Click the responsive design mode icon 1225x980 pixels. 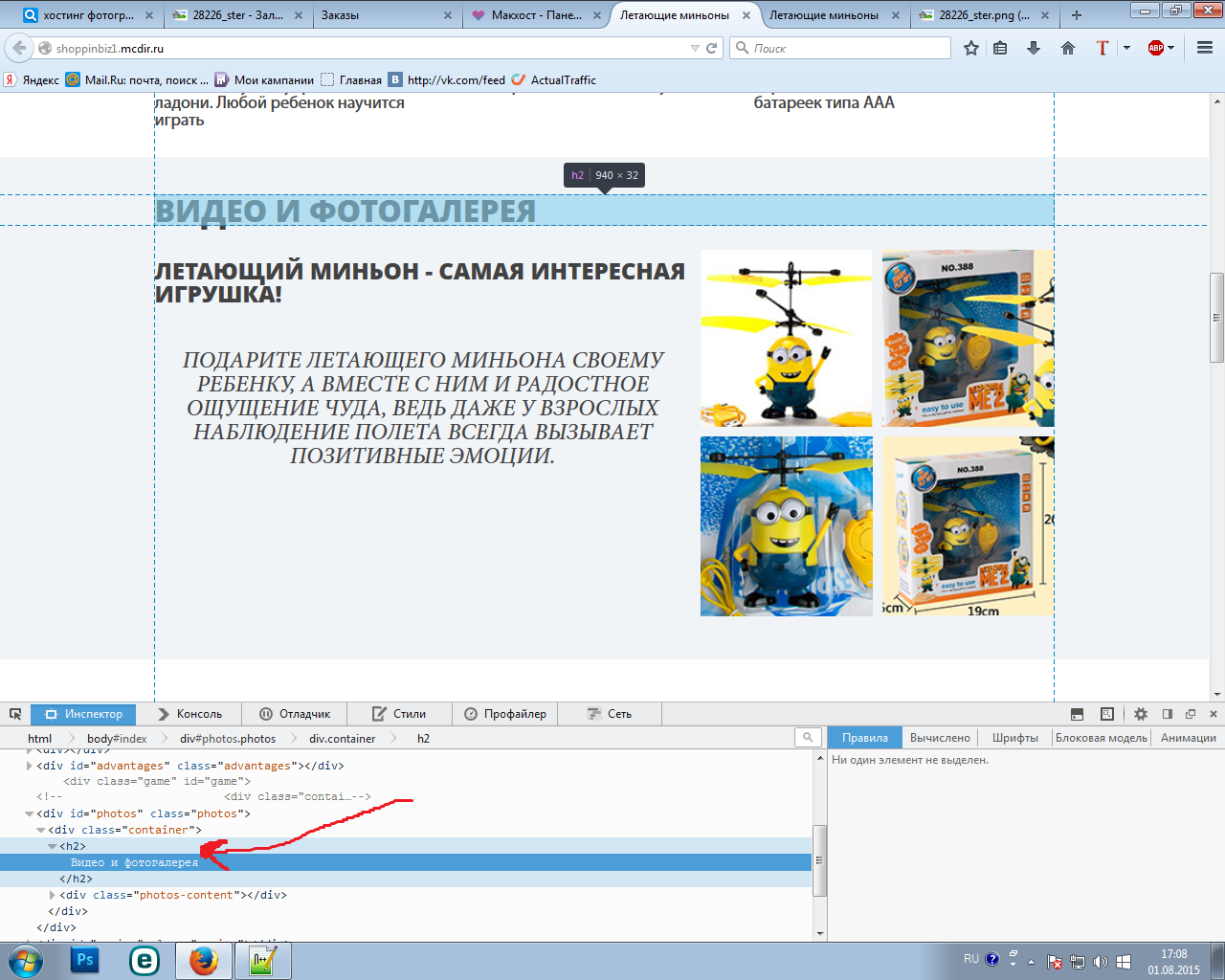point(1107,714)
